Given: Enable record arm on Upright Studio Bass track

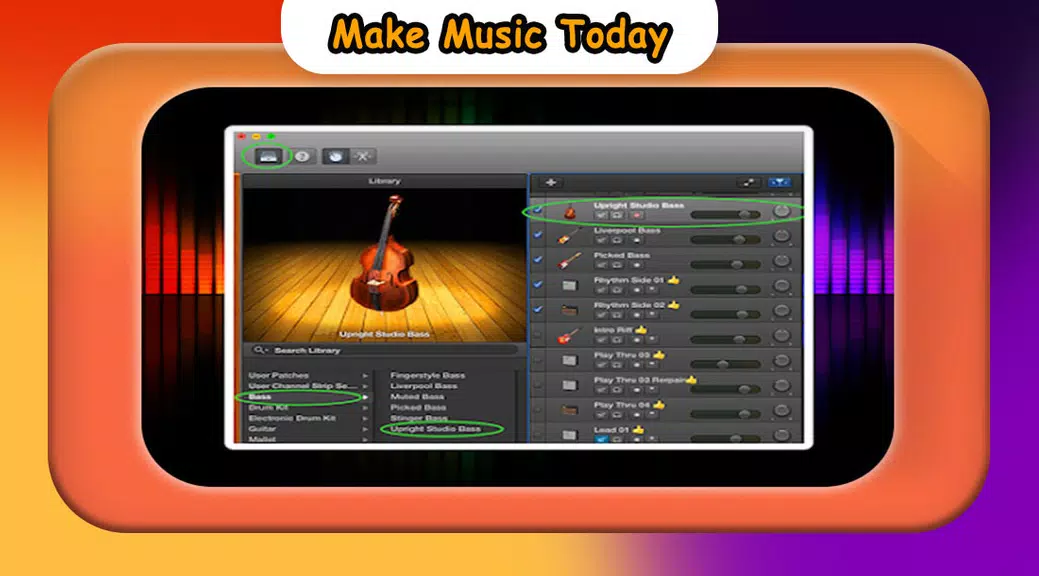Looking at the screenshot, I should click(x=637, y=215).
